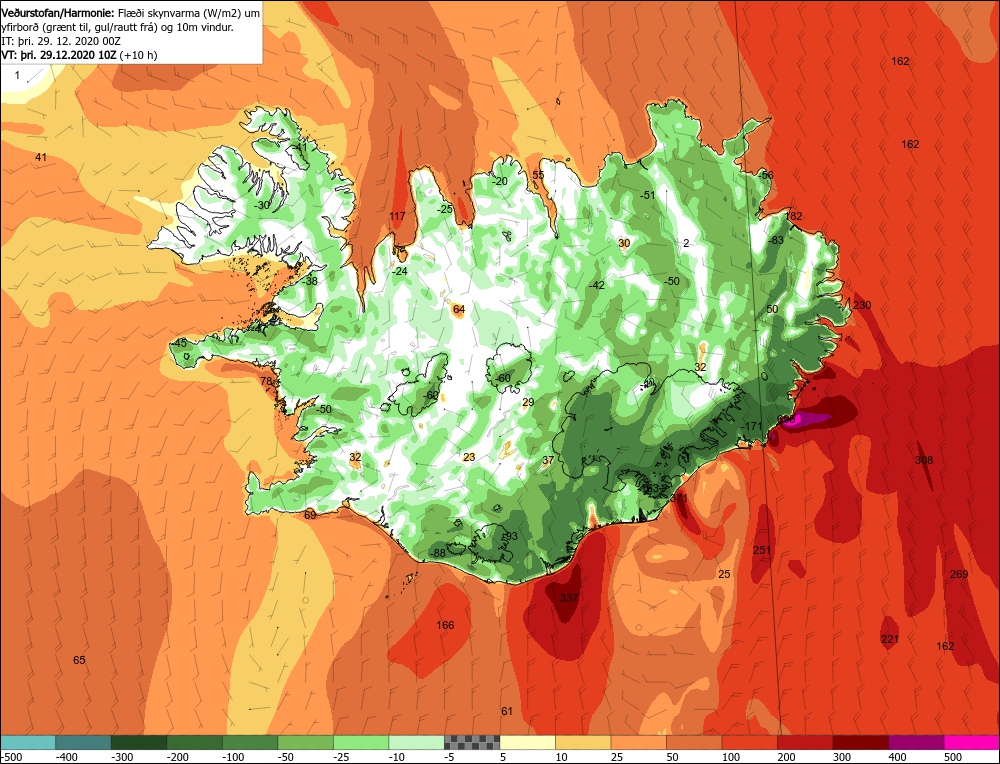Click the yellow-orange 10 to 25 legend swatch
This screenshot has width=1000, height=764.
583,742
